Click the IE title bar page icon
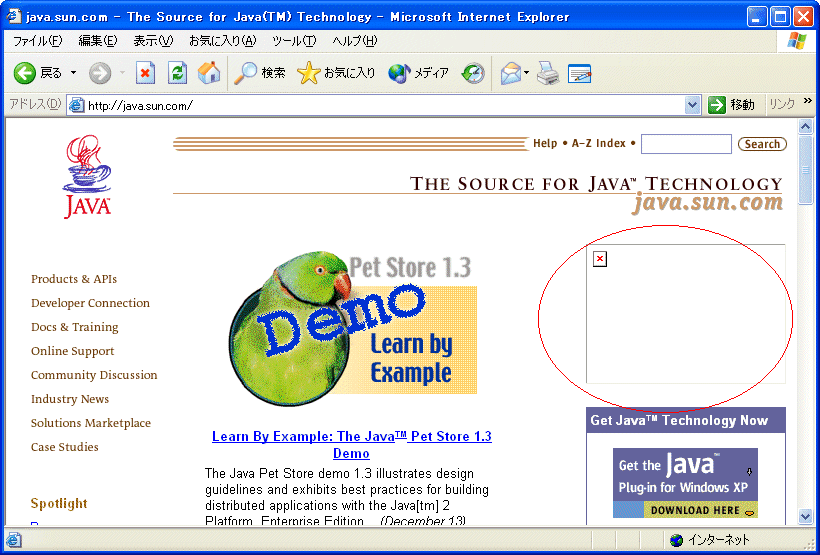The width and height of the screenshot is (820, 555). click(x=14, y=17)
